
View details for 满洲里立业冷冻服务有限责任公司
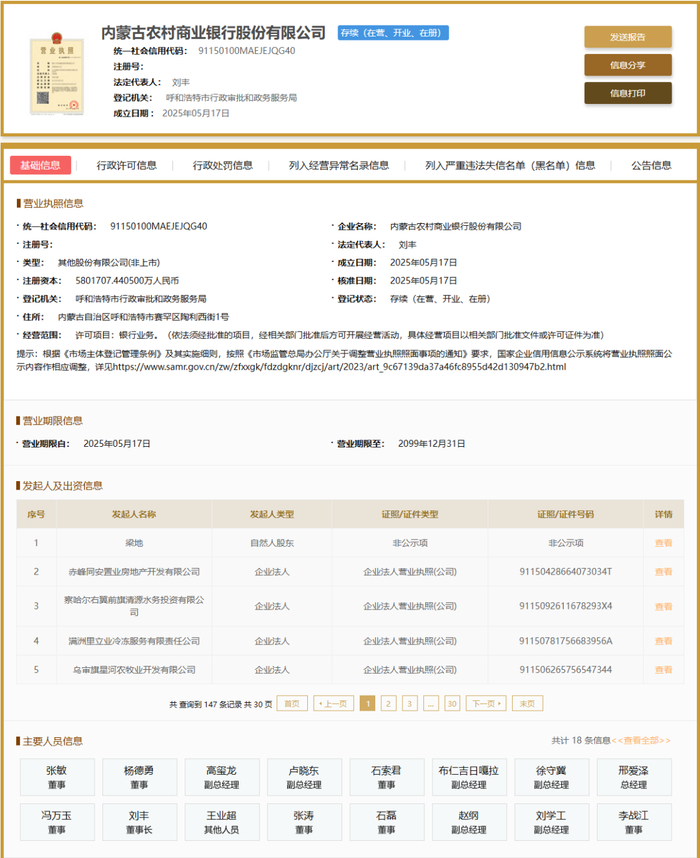click(x=663, y=641)
